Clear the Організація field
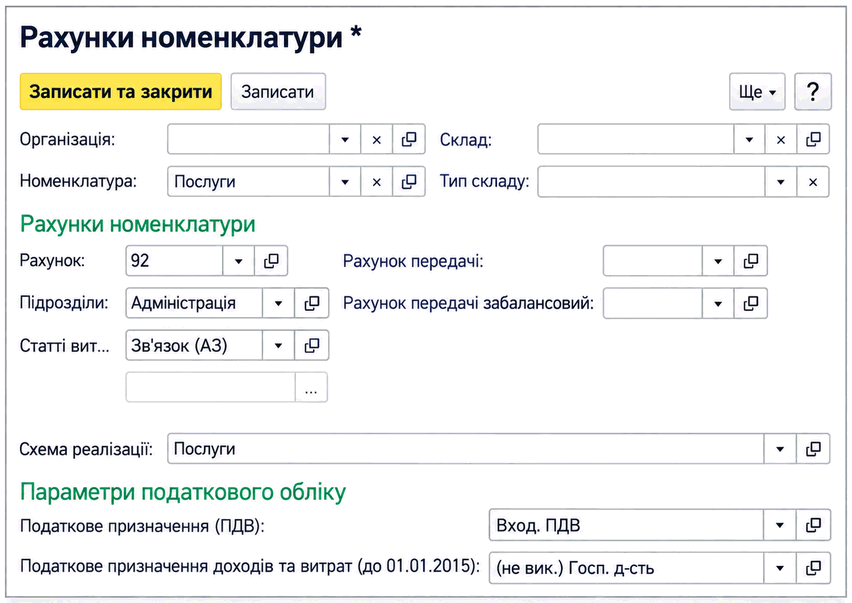The image size is (852, 603). (377, 140)
